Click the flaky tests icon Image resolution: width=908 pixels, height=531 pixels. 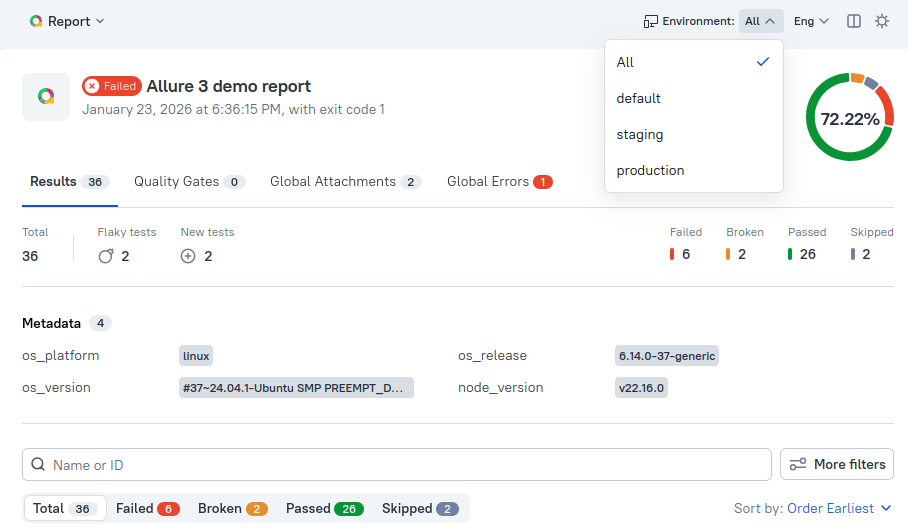click(x=105, y=256)
